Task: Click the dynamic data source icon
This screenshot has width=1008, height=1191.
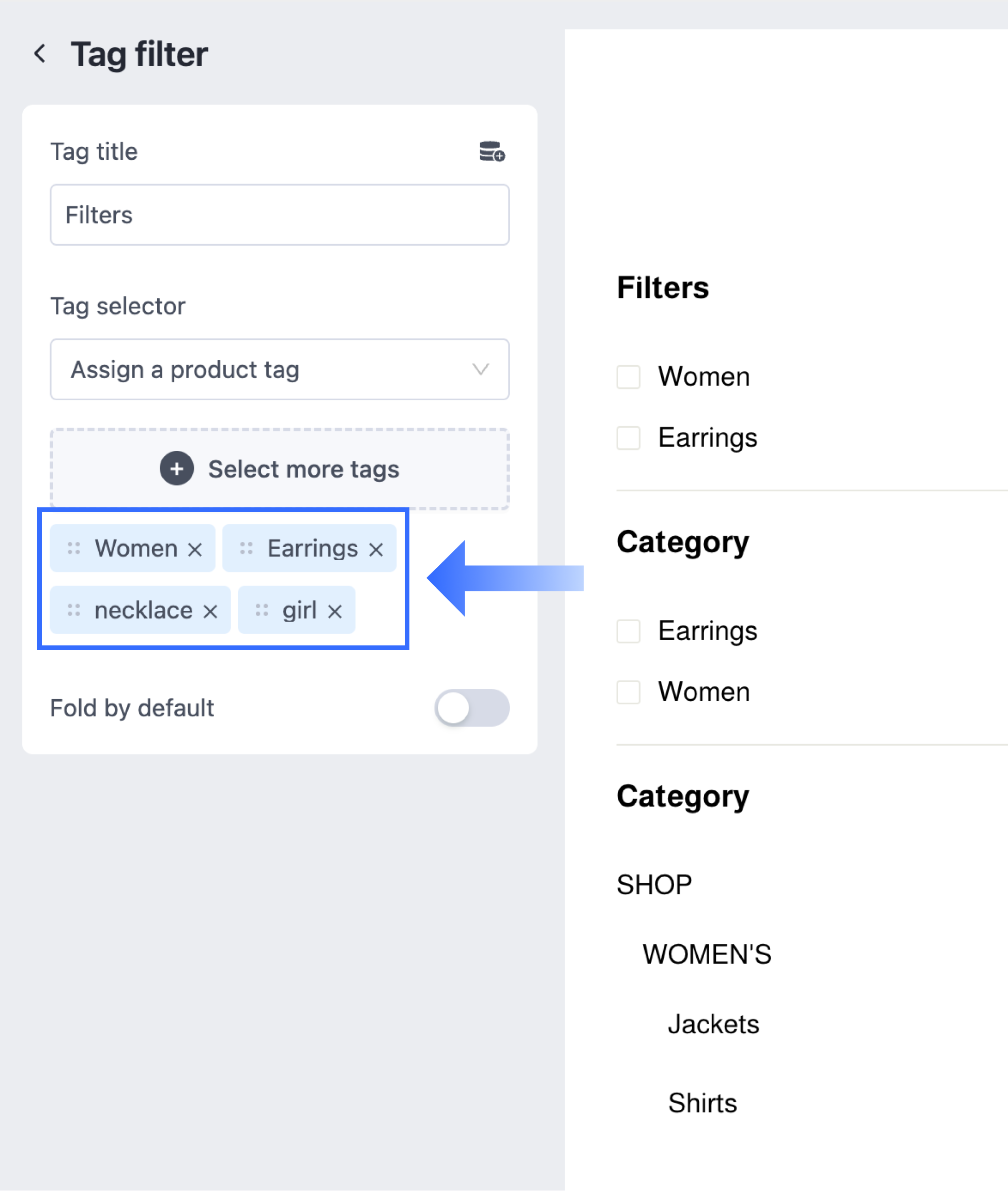Action: [492, 152]
